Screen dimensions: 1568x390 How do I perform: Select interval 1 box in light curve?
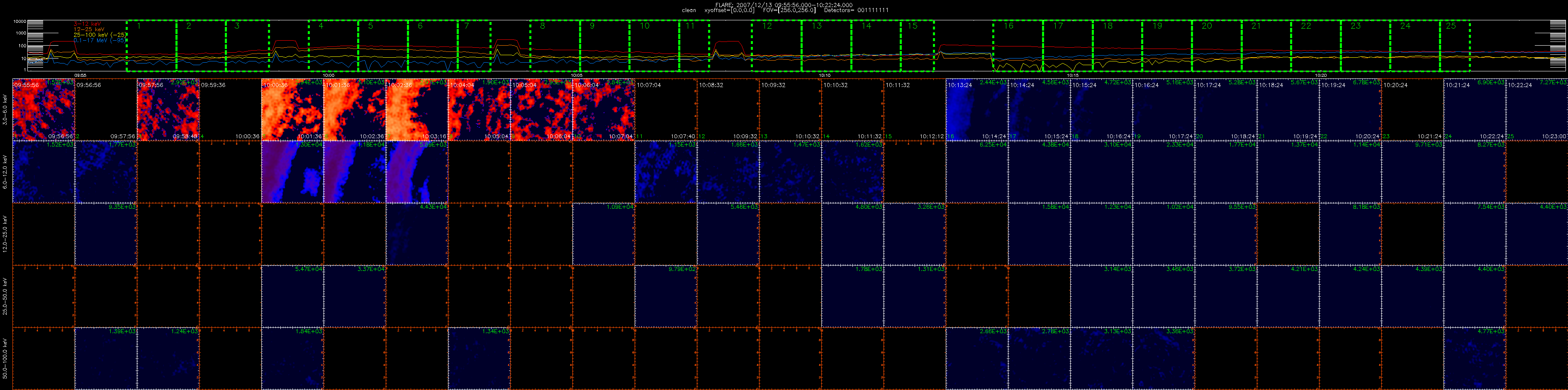151,46
